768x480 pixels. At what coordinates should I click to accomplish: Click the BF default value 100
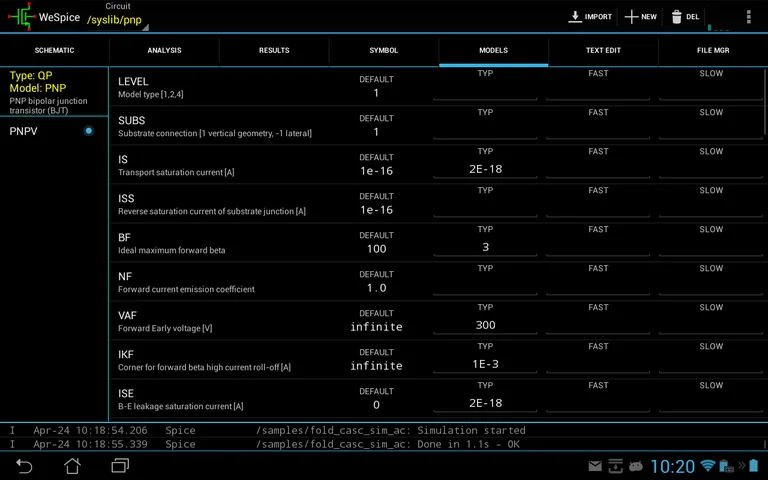coord(376,249)
